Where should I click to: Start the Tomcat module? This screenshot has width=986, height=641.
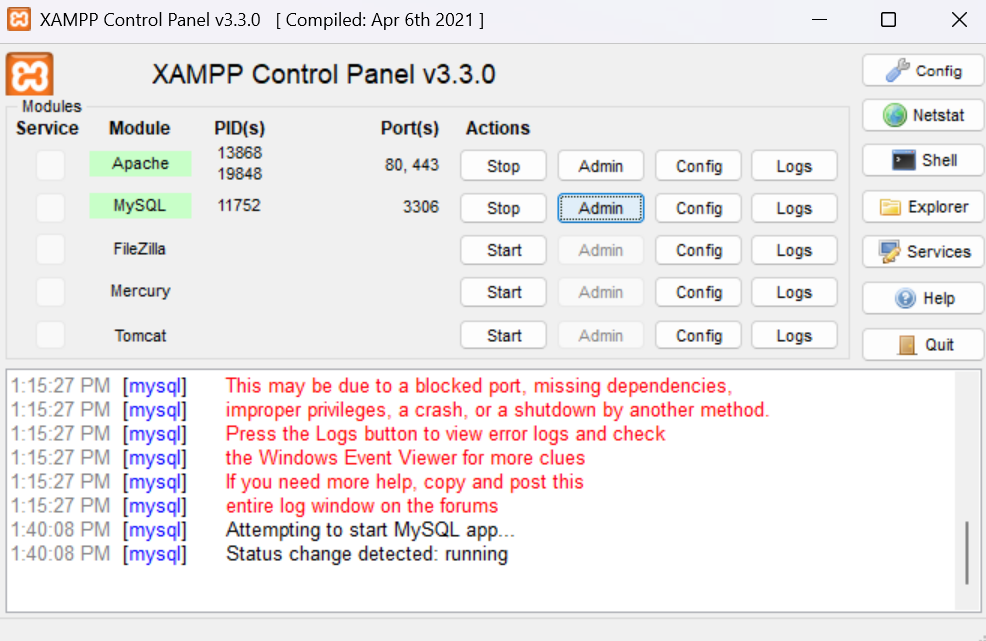coord(503,335)
